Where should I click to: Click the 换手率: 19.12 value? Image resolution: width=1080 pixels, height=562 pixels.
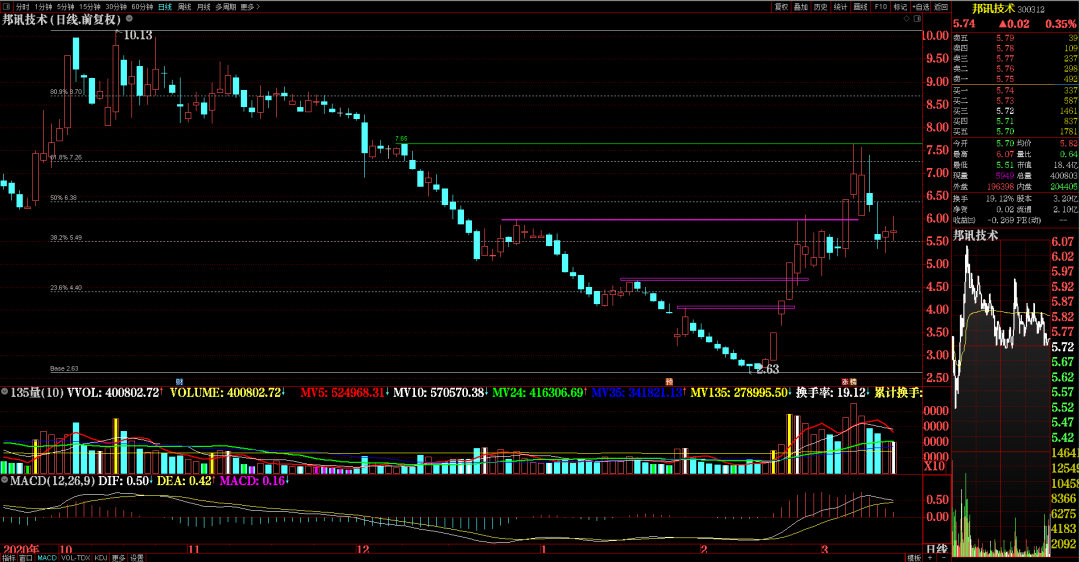pyautogui.click(x=831, y=393)
